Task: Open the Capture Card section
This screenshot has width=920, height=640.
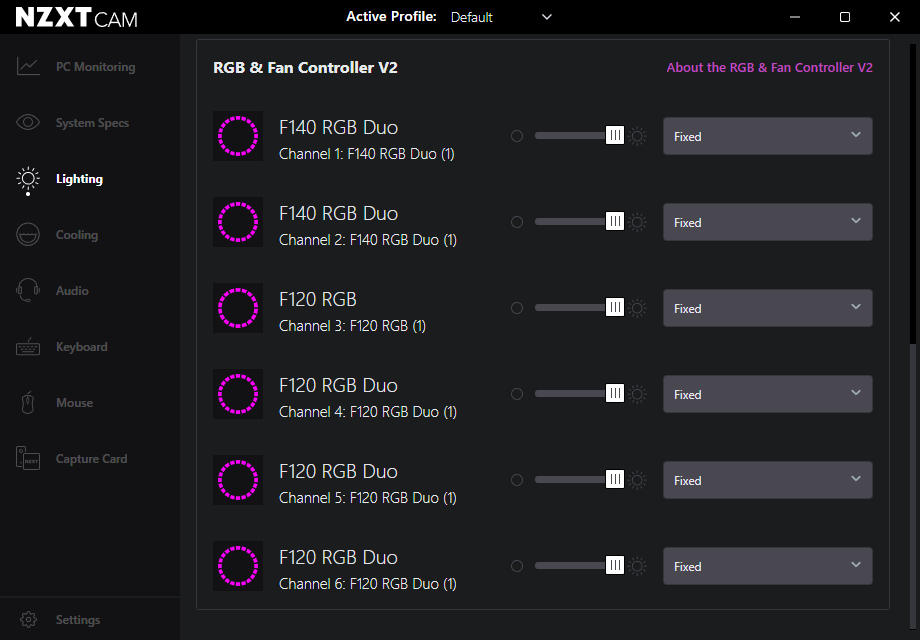Action: tap(89, 458)
